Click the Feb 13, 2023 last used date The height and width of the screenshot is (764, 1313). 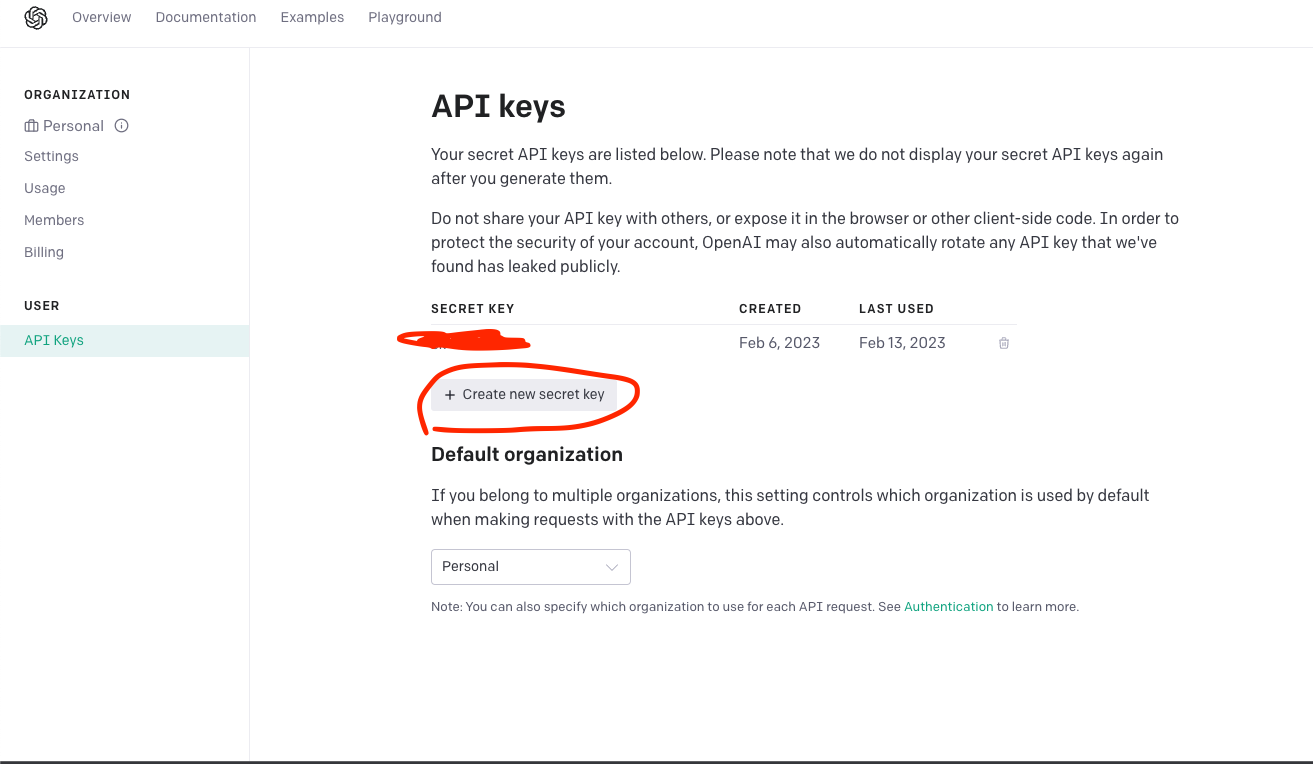pos(902,343)
